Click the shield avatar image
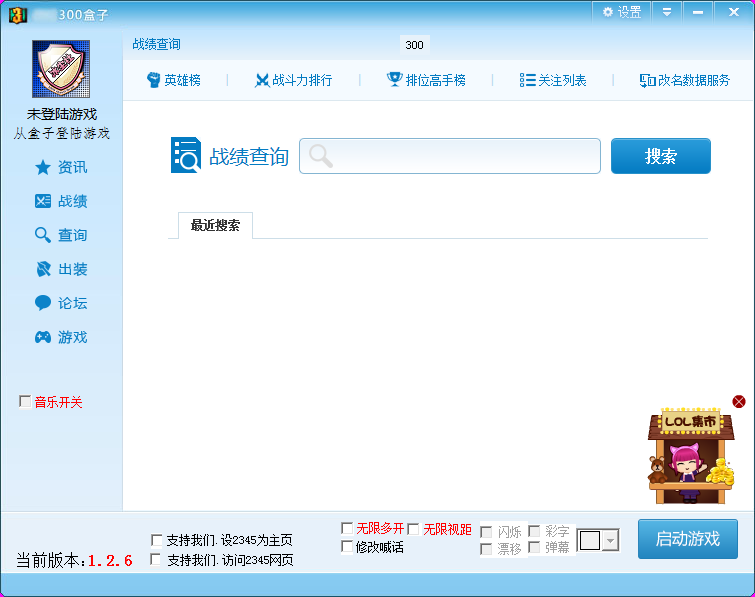This screenshot has width=755, height=597. pos(61,69)
